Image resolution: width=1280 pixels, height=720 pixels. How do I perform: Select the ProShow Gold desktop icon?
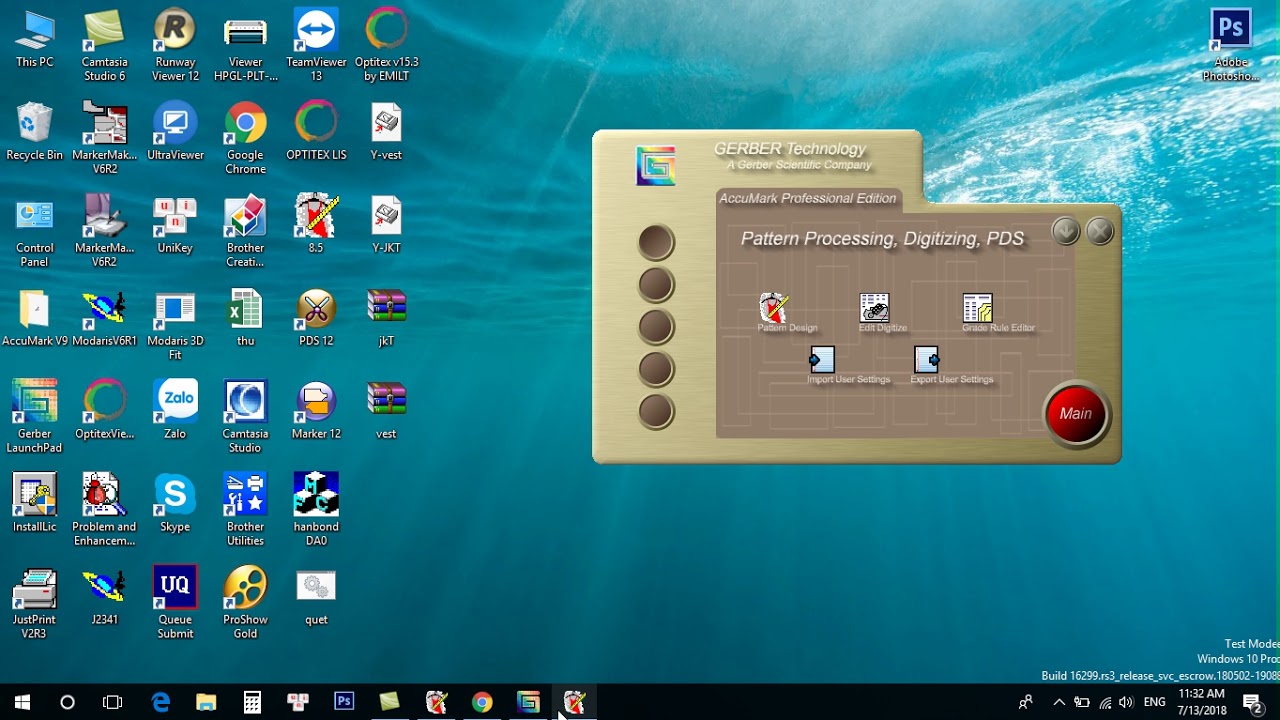tap(245, 602)
